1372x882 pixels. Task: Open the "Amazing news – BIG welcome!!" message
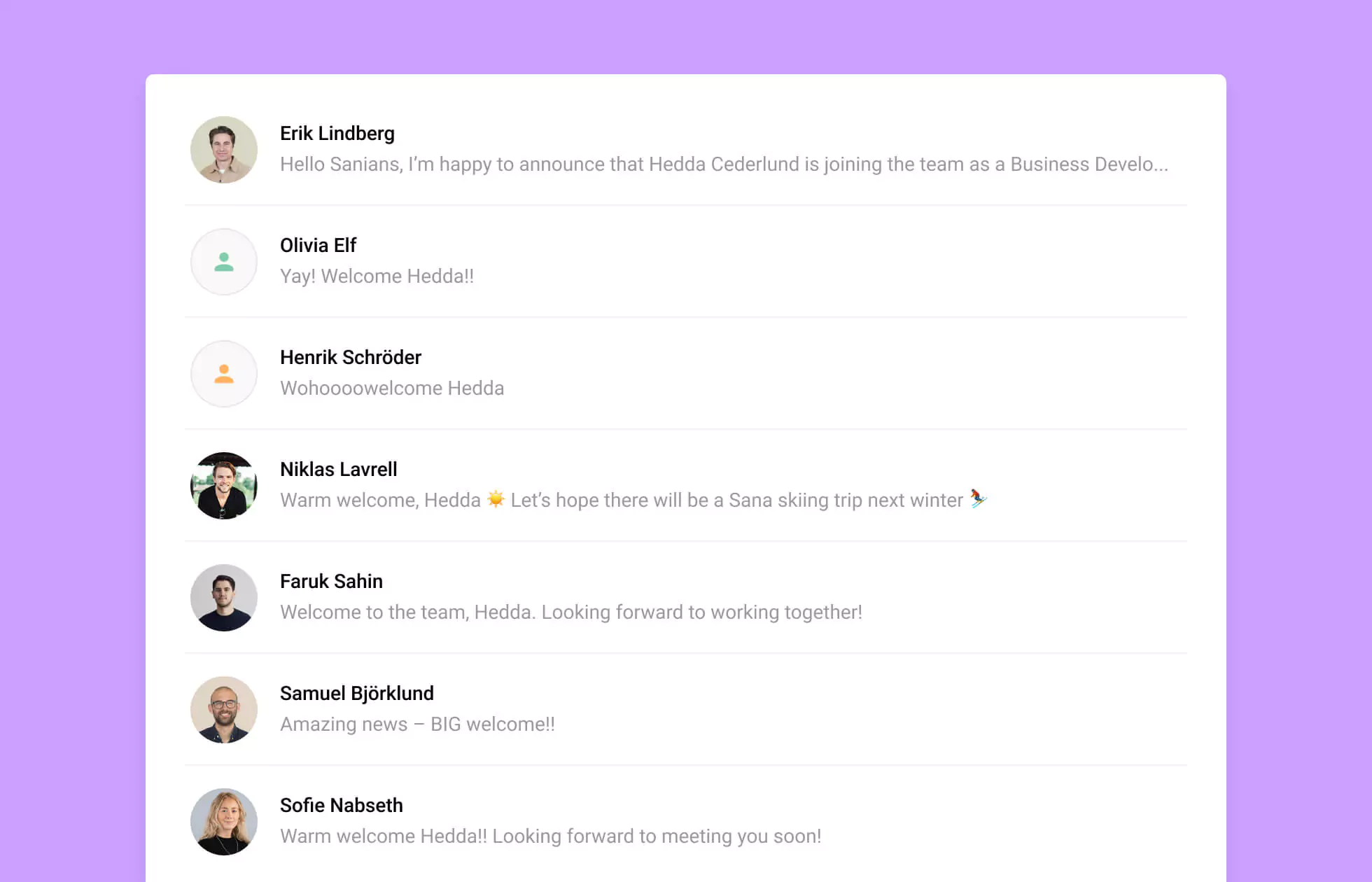[x=417, y=724]
